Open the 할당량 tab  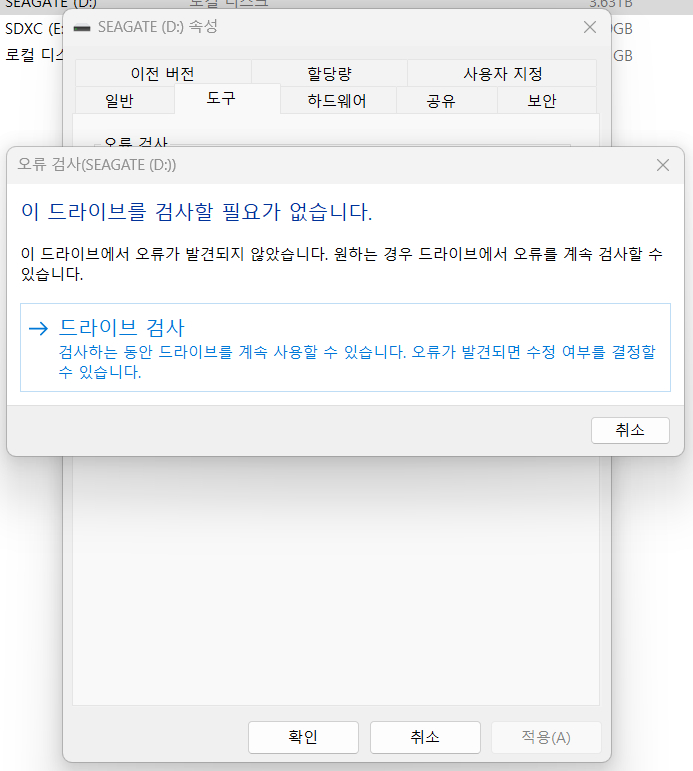coord(330,74)
